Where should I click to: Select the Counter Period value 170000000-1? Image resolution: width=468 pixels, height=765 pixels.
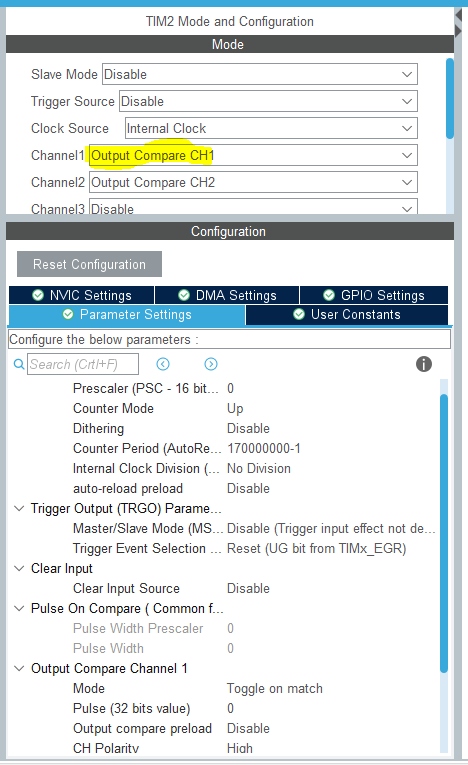(264, 448)
